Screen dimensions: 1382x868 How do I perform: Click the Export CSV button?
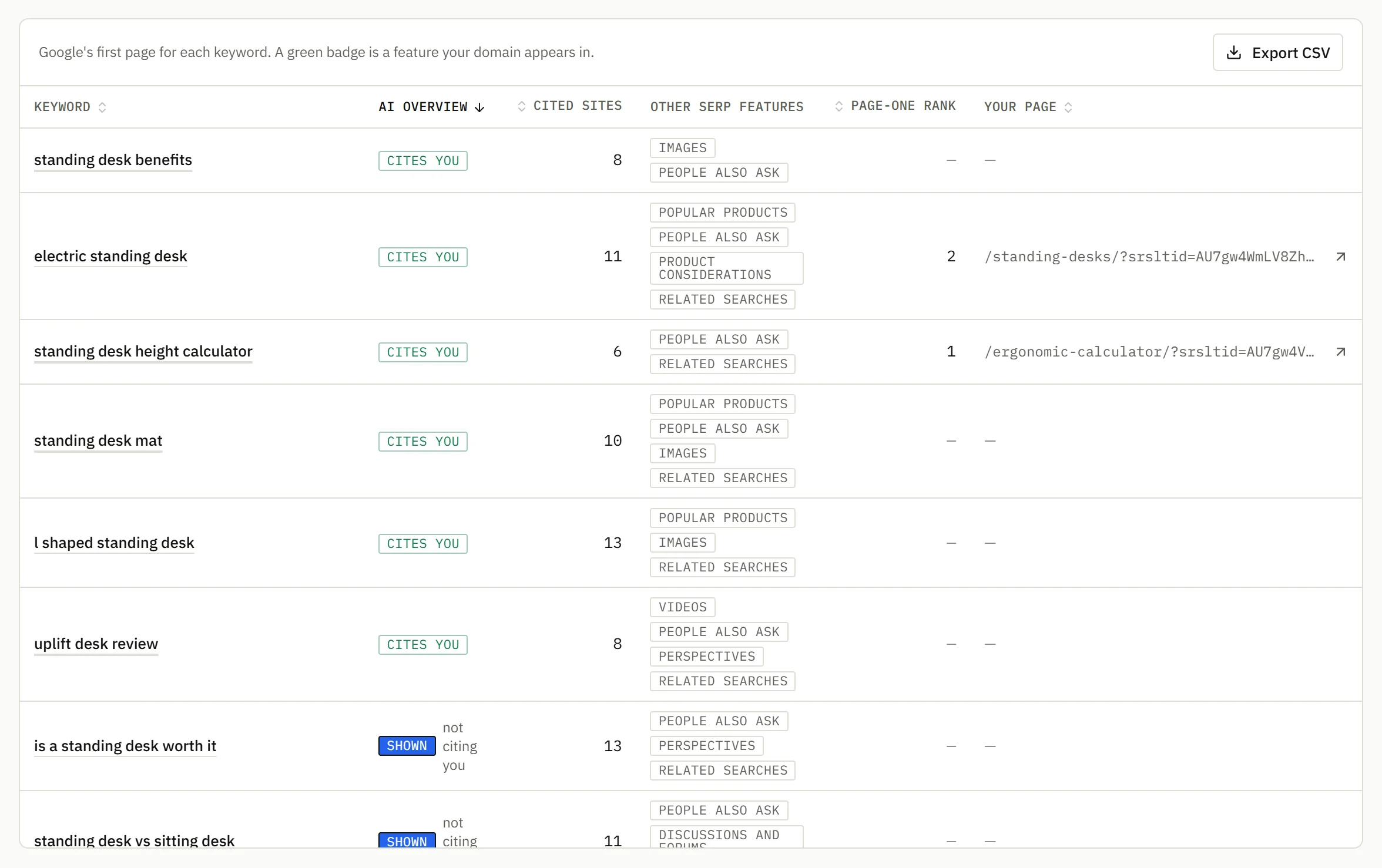coord(1277,53)
